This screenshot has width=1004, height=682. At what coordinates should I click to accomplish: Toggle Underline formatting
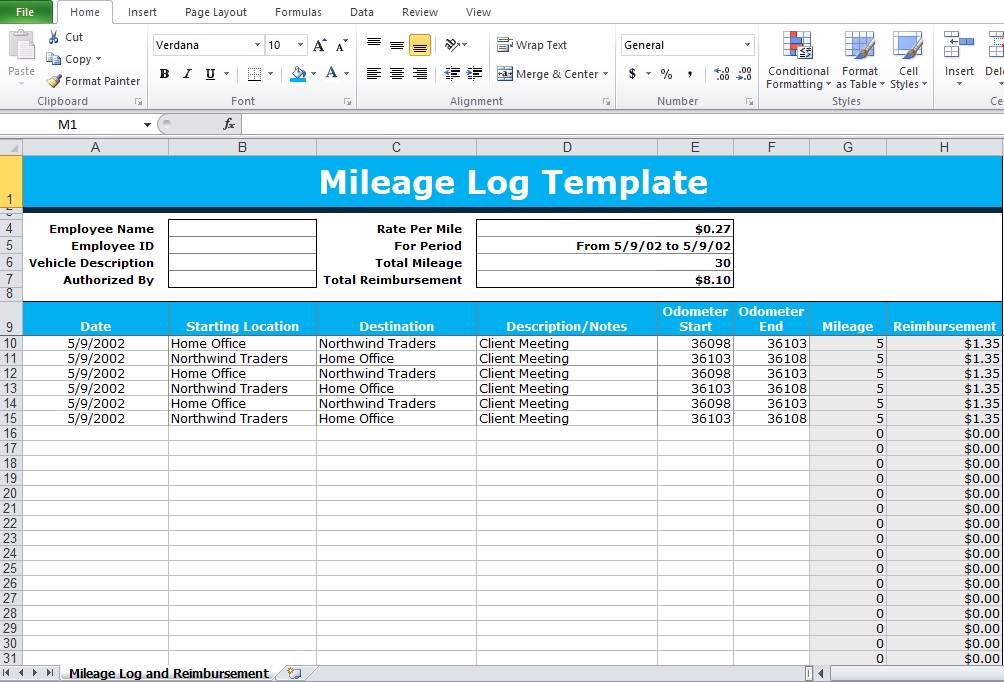[x=210, y=74]
